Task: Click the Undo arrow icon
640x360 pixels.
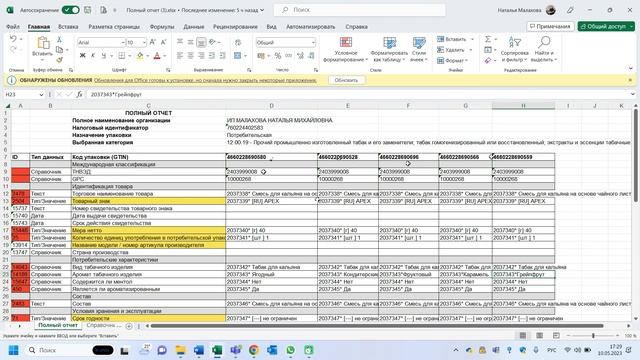Action: [x=13, y=39]
